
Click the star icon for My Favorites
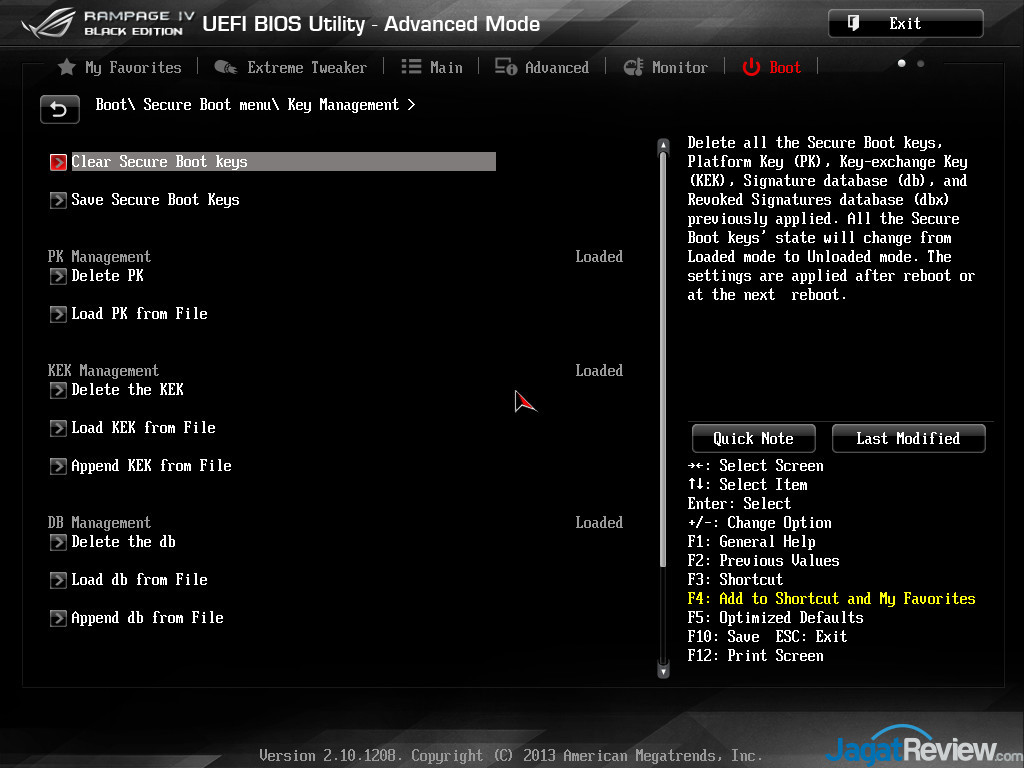click(x=67, y=67)
